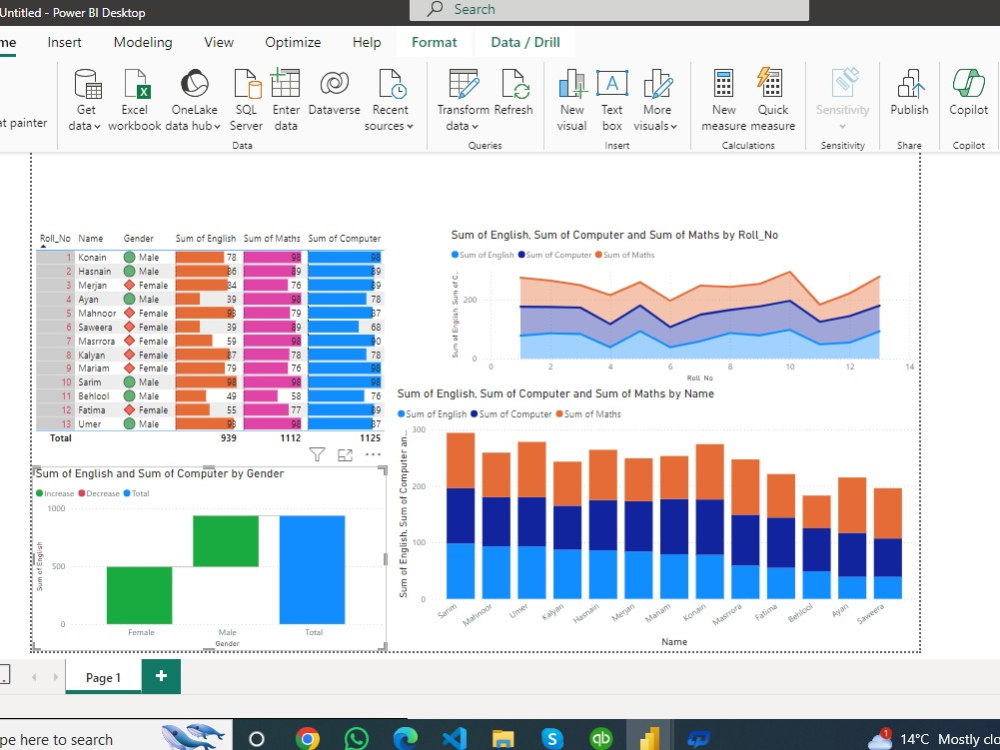Image resolution: width=1000 pixels, height=750 pixels.
Task: Open the Data / Drill tab
Action: [x=525, y=42]
